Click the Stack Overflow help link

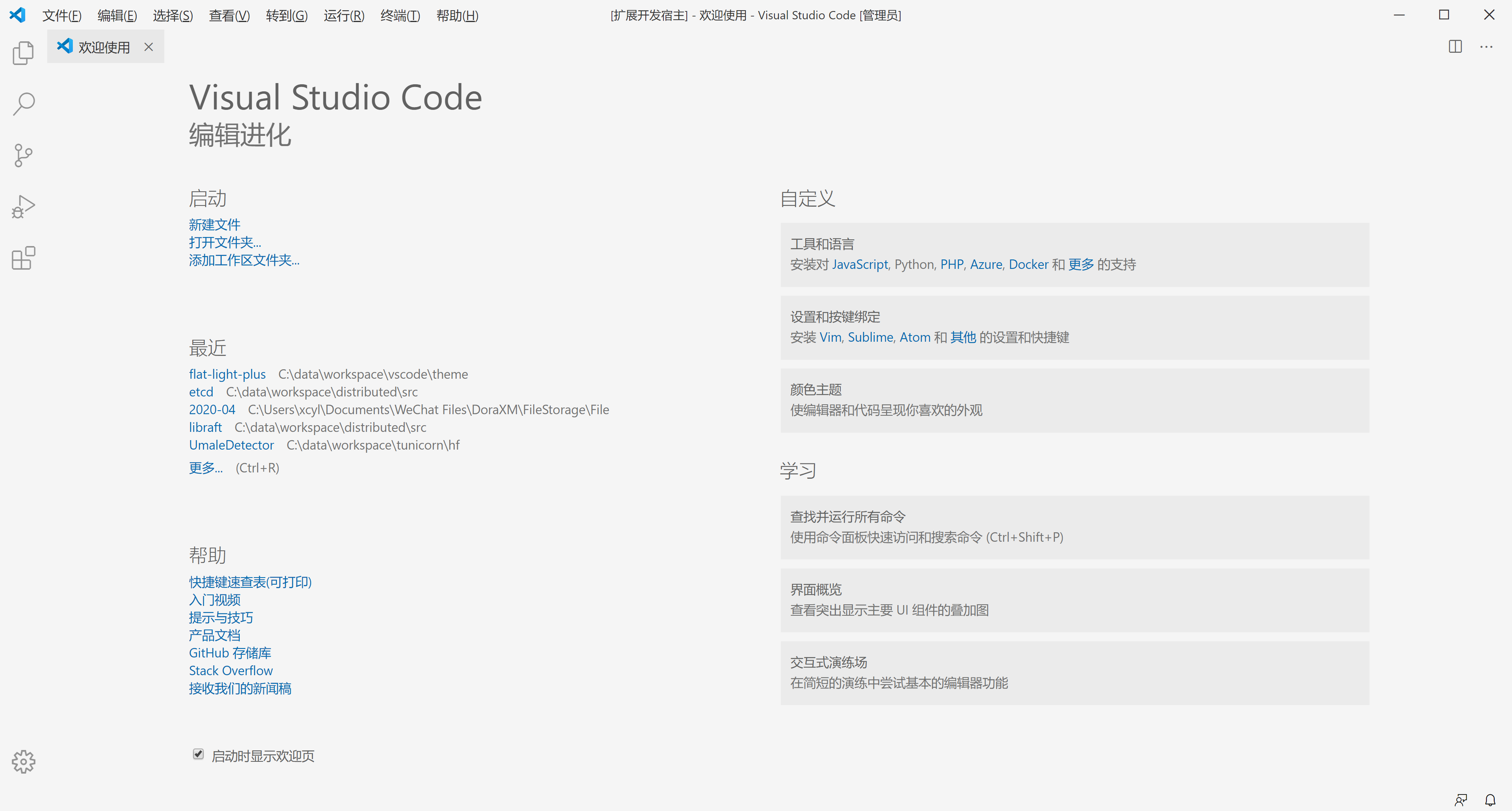pyautogui.click(x=231, y=670)
